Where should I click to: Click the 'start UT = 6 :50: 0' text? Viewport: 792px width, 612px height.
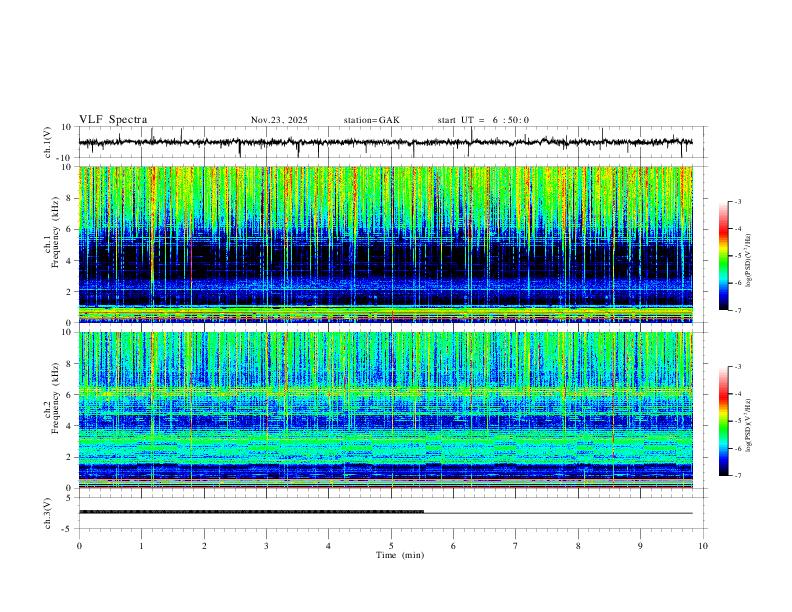[483, 120]
